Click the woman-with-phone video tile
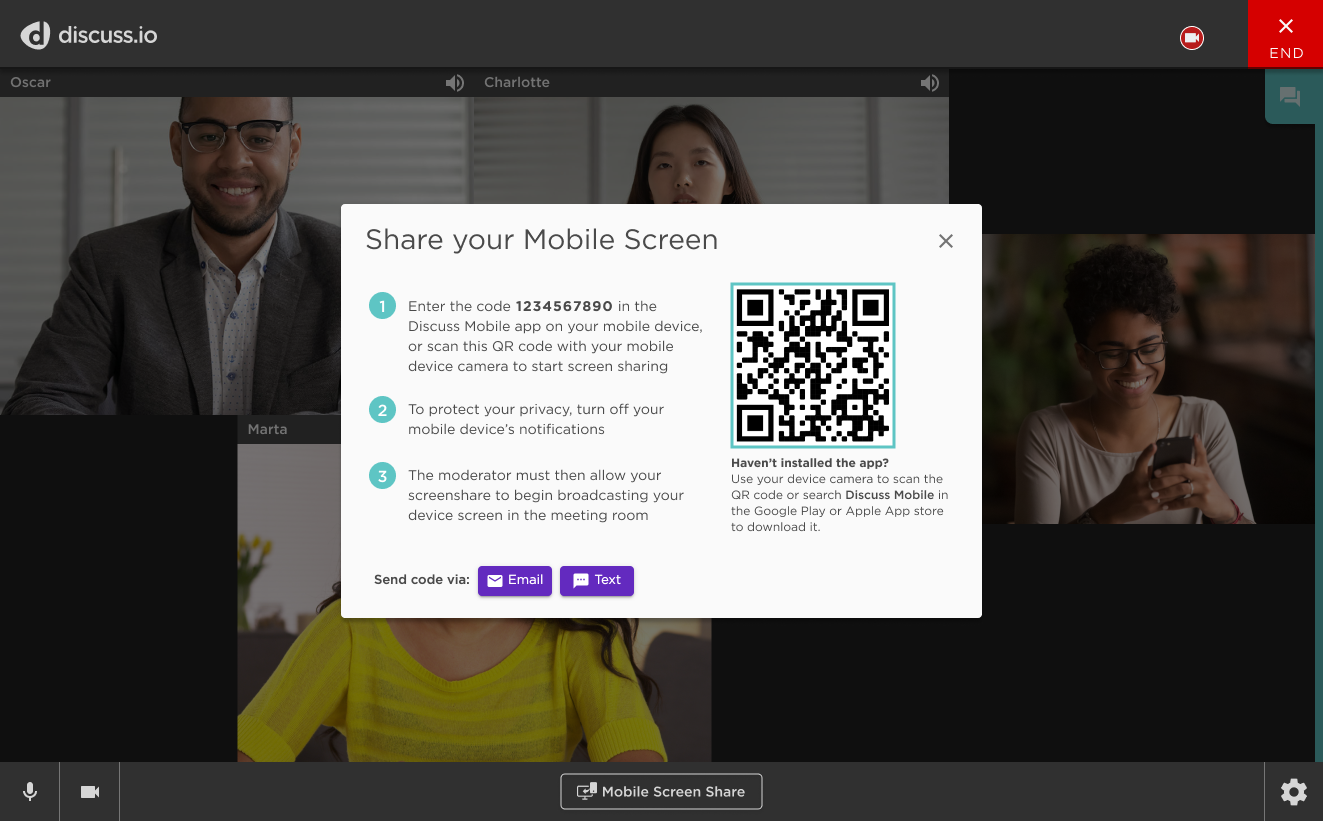Screen dimensions: 1323x821 (x=1149, y=379)
